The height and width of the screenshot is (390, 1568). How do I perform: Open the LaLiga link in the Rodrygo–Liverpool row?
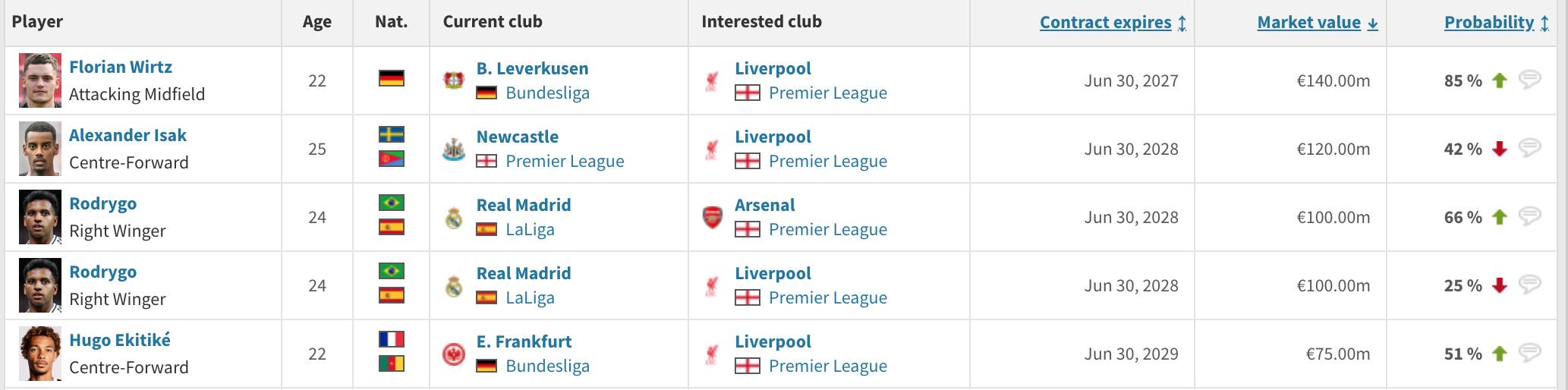pyautogui.click(x=530, y=297)
